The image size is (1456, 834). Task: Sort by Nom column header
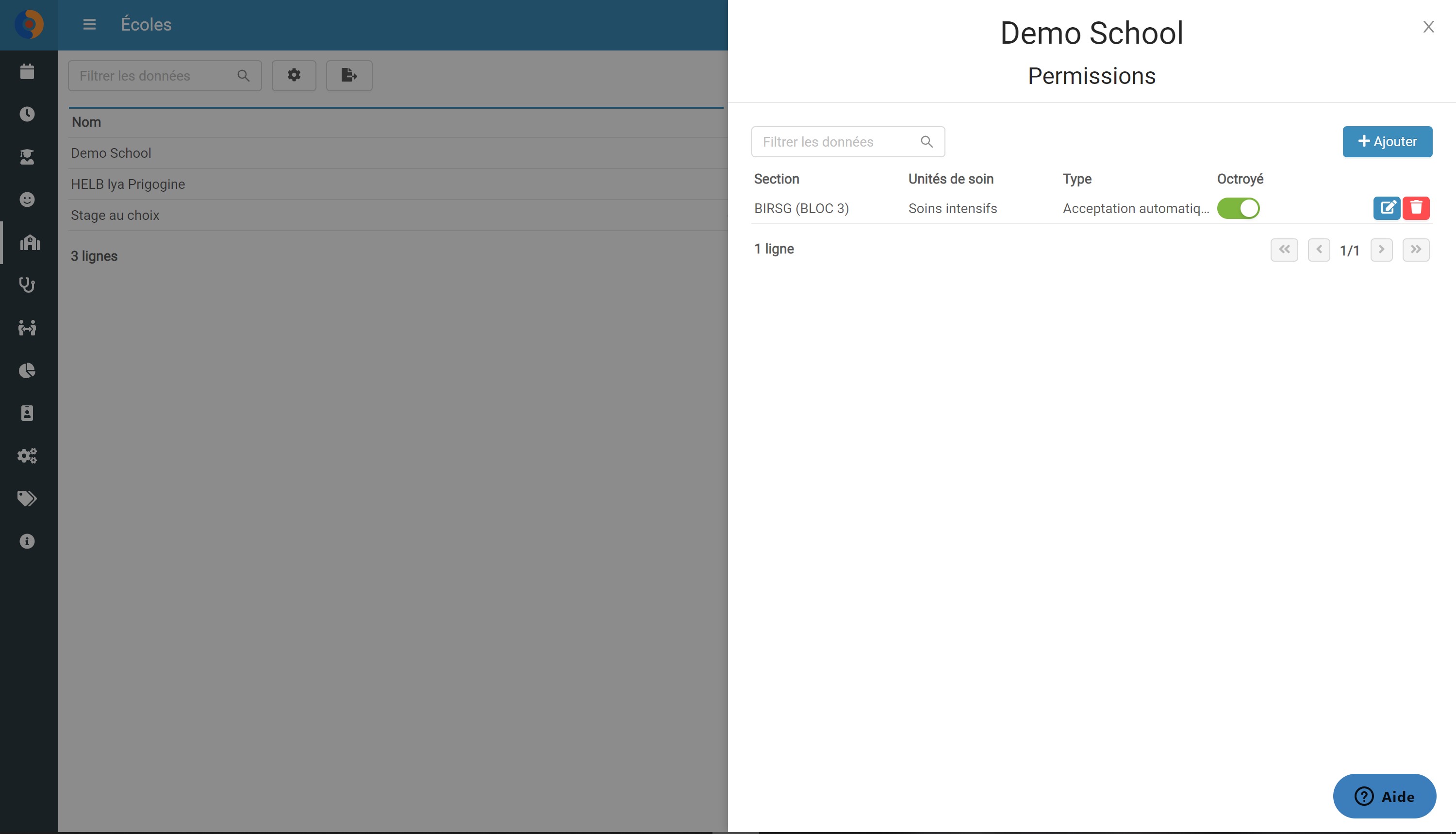[86, 122]
